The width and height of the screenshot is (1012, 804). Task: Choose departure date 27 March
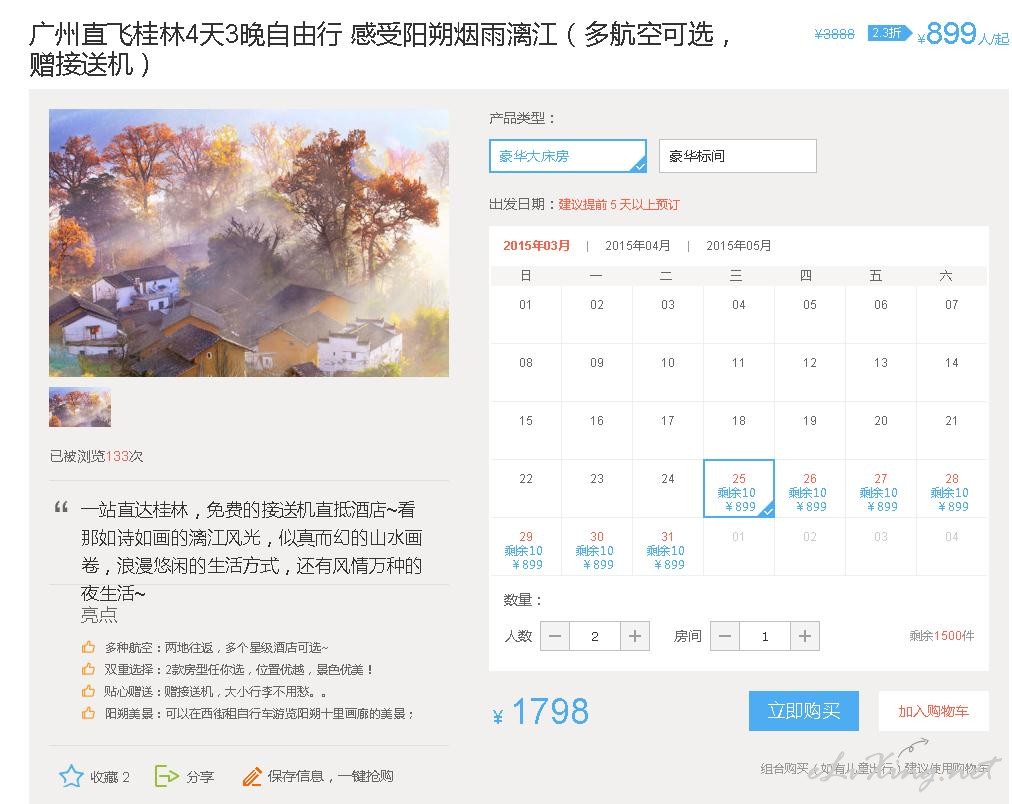(881, 488)
